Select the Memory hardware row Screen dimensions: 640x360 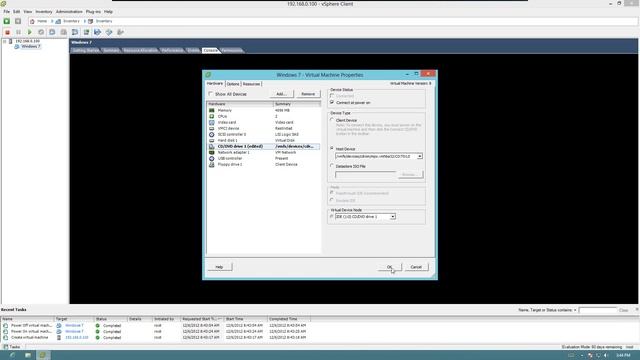click(263, 110)
